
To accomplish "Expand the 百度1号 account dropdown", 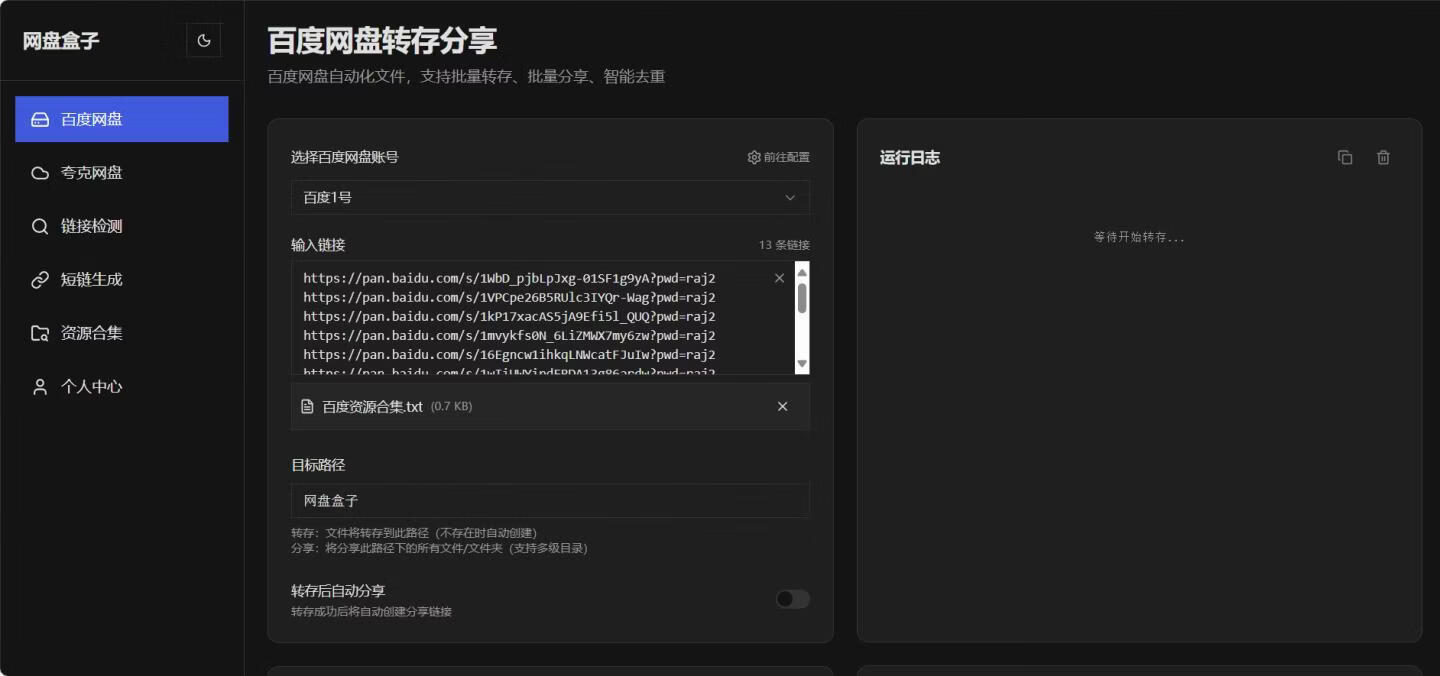I will tap(550, 198).
